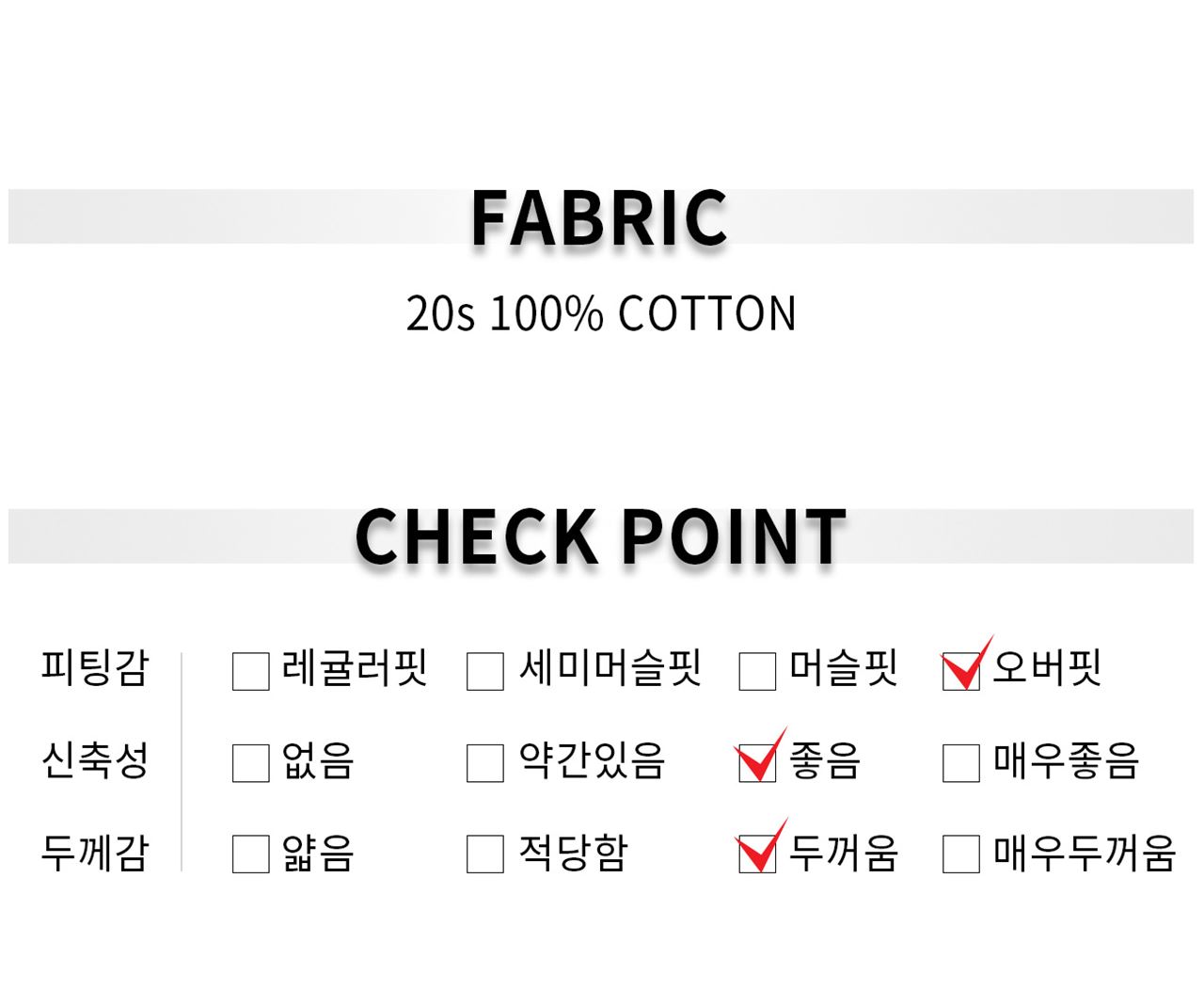
Task: Uncheck the 두꺼움 checkbox
Action: (x=757, y=854)
